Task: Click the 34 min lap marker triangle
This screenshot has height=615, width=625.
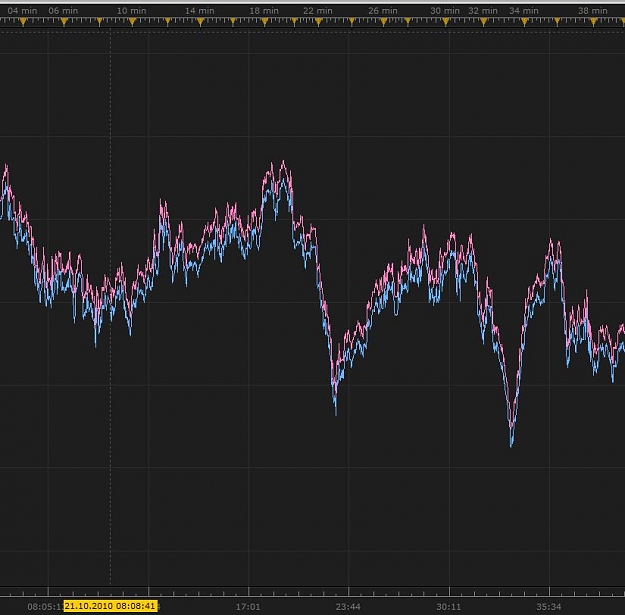Action: (525, 22)
